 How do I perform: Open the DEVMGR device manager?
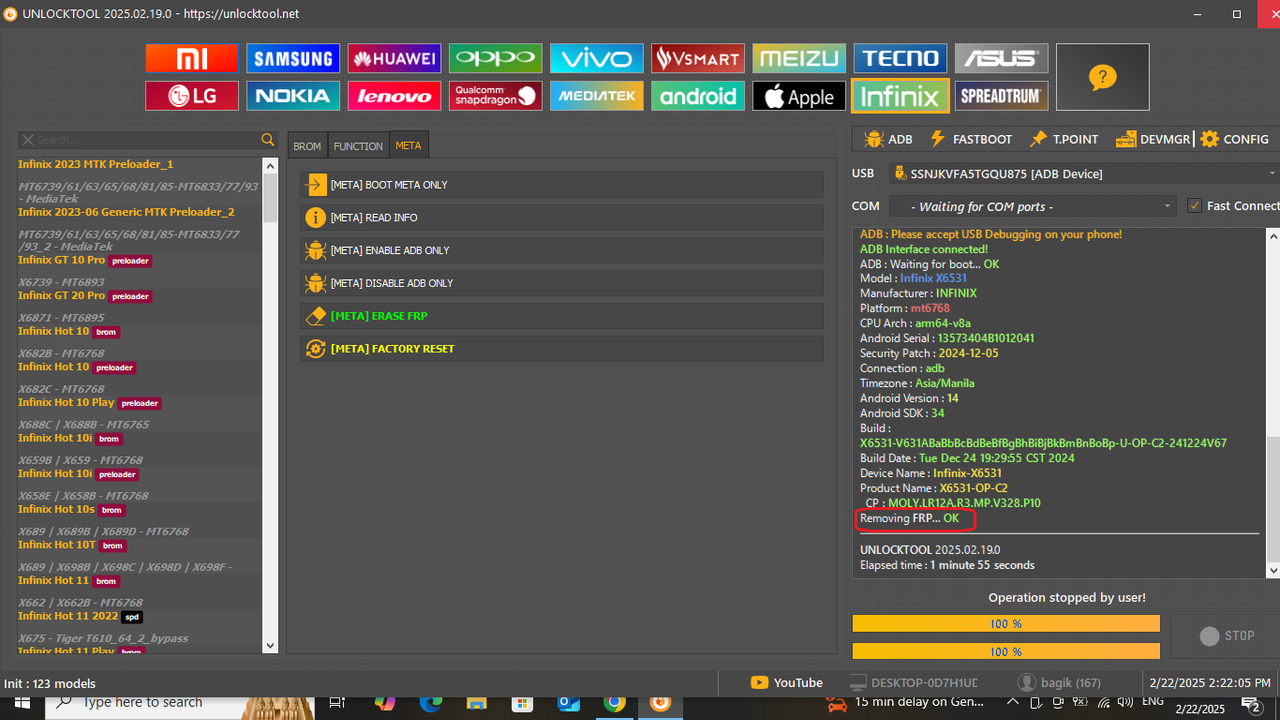[1153, 139]
